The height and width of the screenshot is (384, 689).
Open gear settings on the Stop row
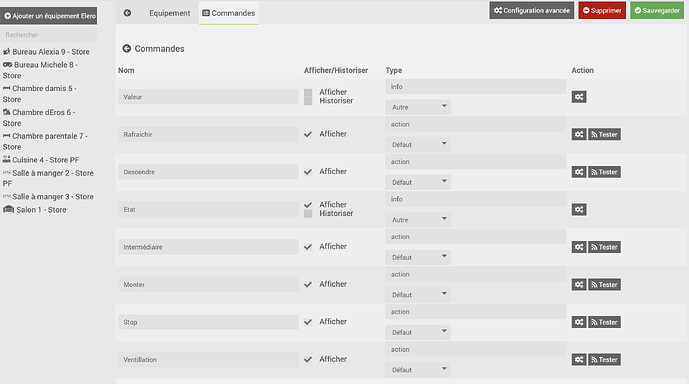pos(579,322)
